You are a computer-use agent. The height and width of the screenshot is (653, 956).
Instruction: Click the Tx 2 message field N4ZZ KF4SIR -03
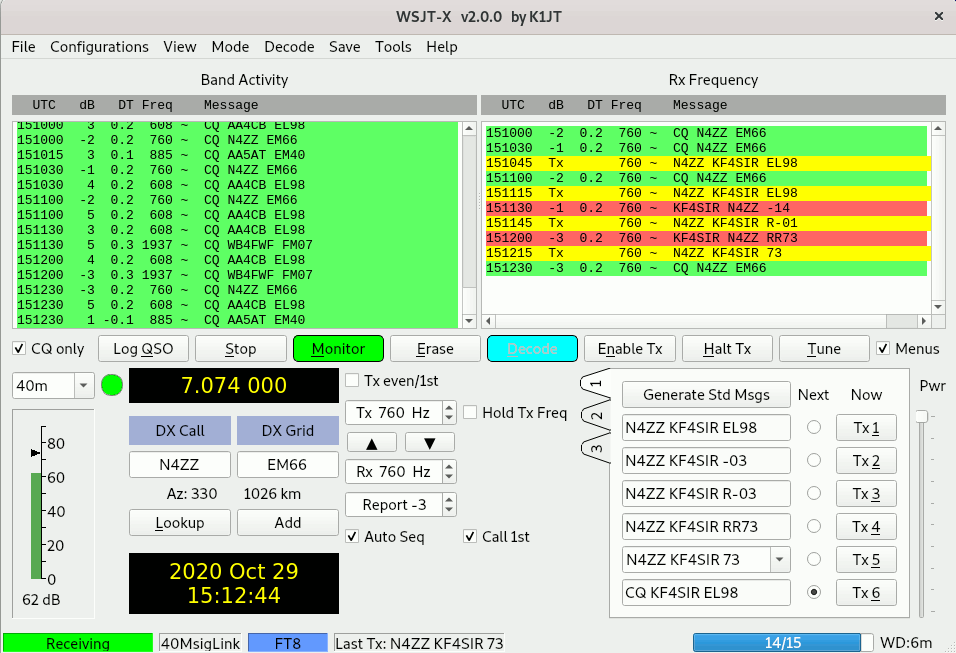tap(707, 461)
